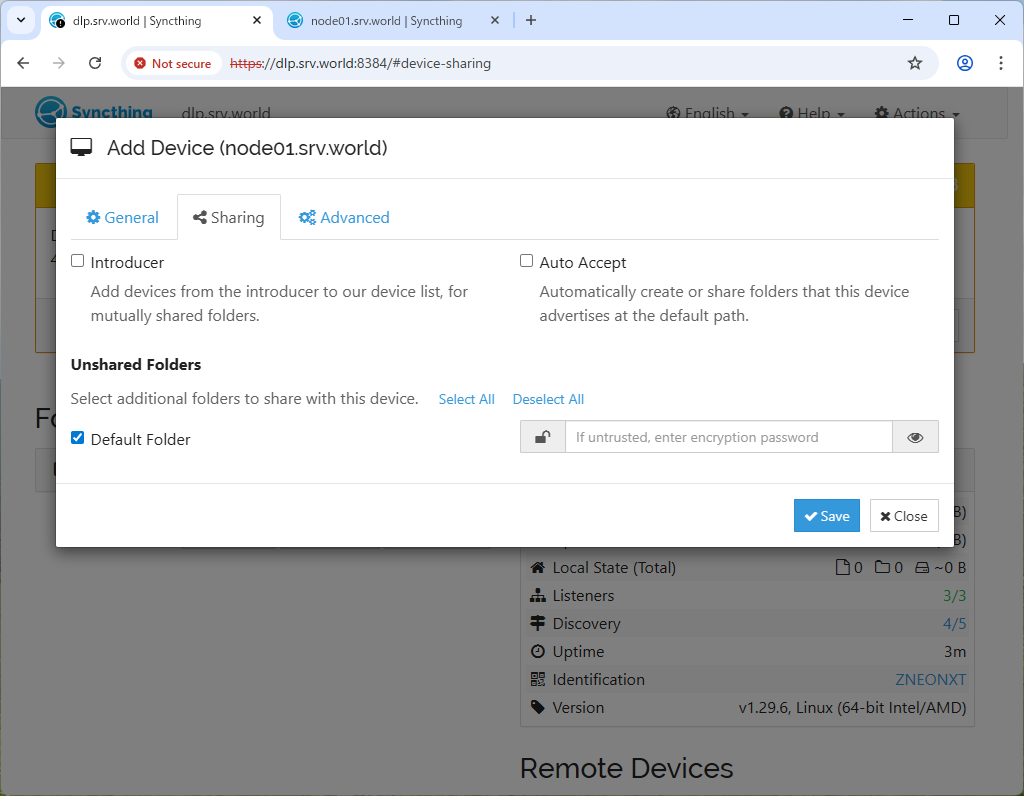Viewport: 1024px width, 796px height.
Task: Click the Advanced tab gears icon
Action: [x=307, y=217]
